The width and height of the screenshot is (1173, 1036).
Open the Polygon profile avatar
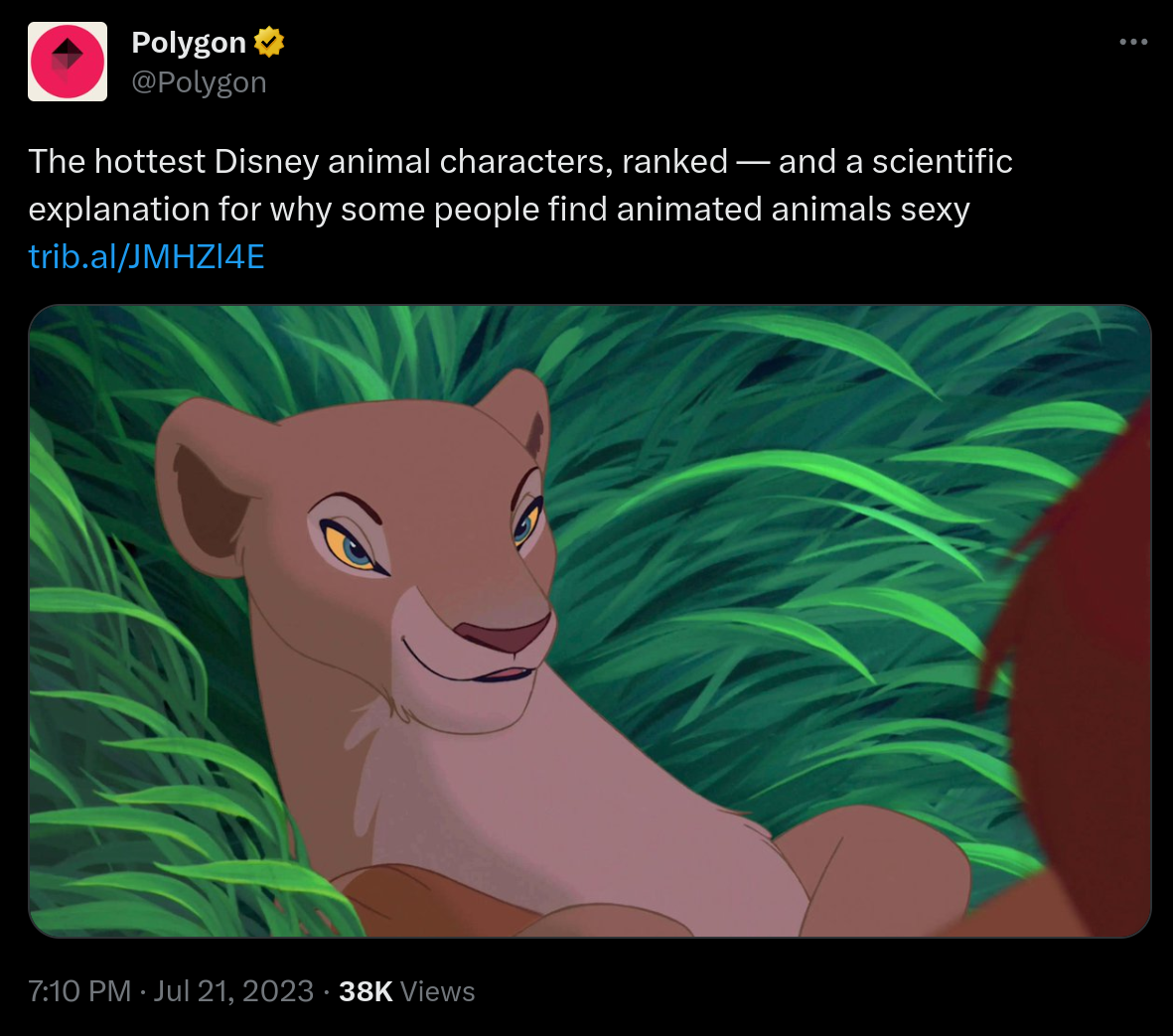68,62
